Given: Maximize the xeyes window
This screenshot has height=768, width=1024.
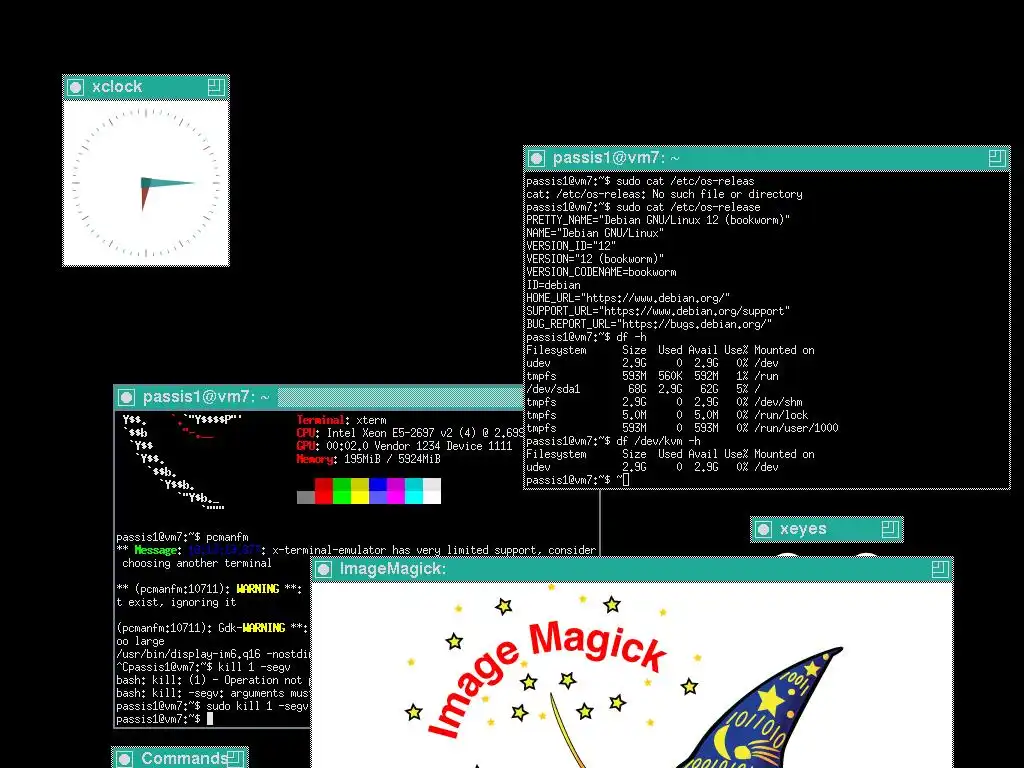Looking at the screenshot, I should click(890, 529).
